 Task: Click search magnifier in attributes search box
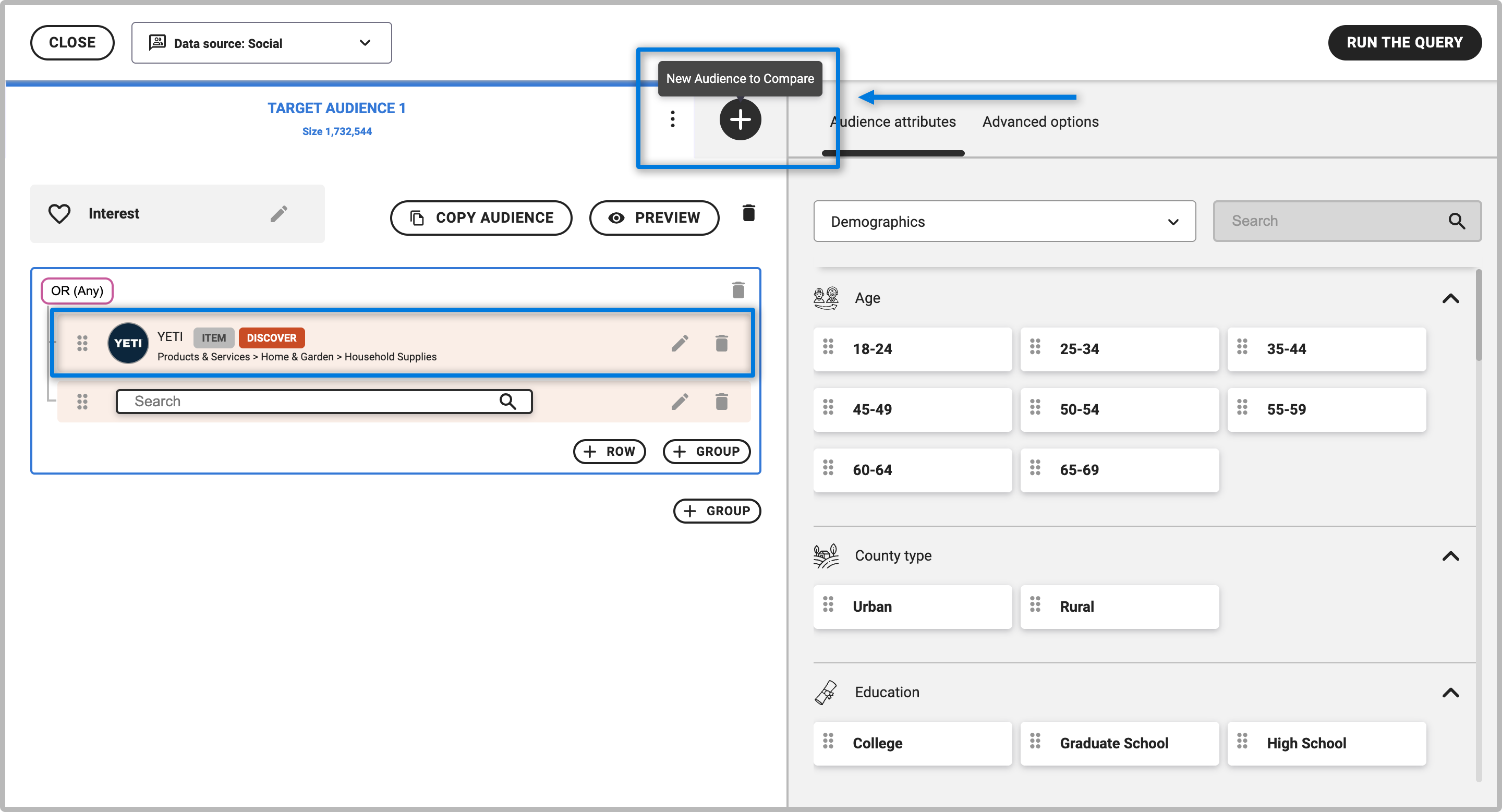(x=1456, y=221)
